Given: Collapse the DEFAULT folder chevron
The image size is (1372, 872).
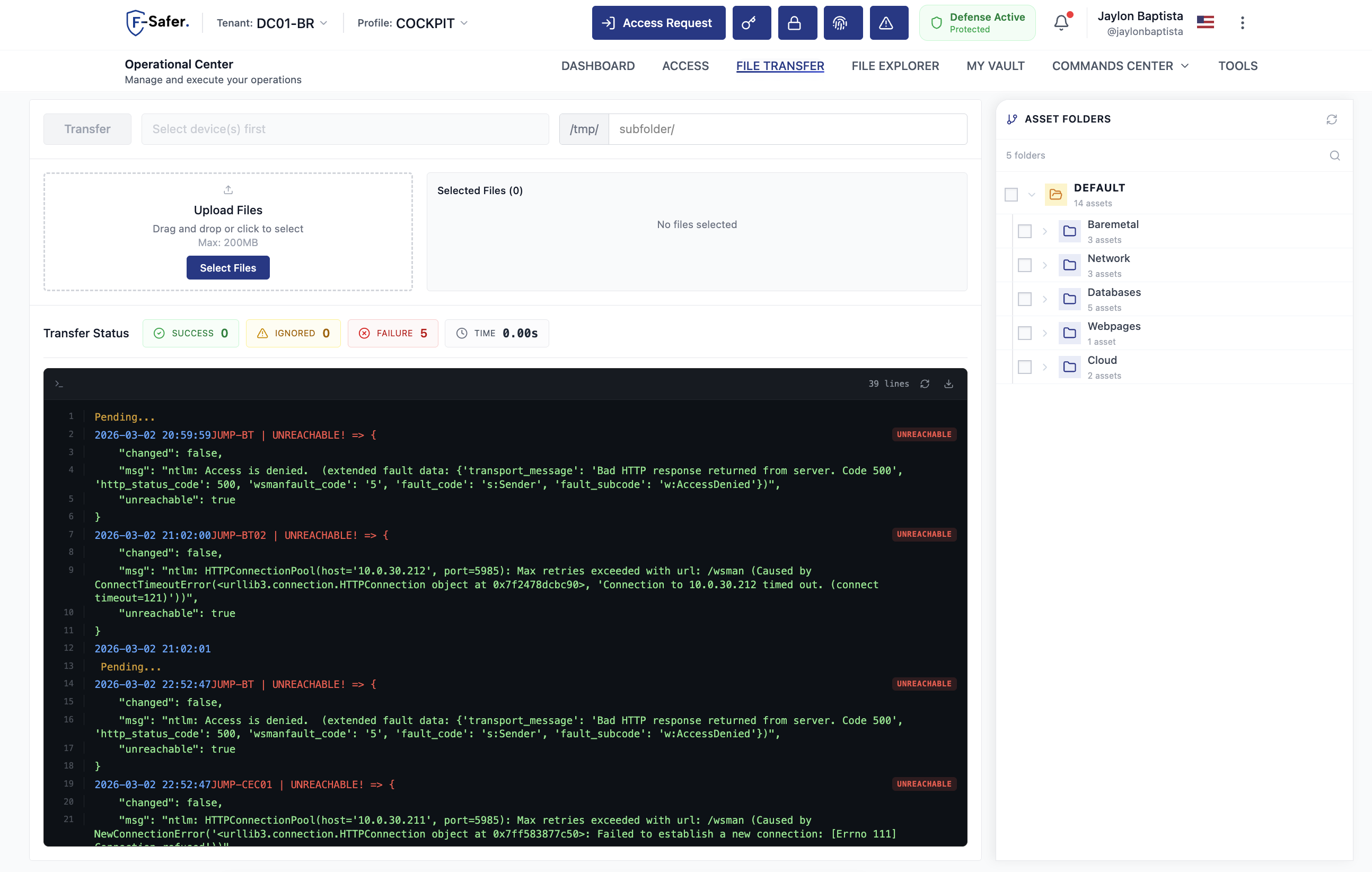Looking at the screenshot, I should pyautogui.click(x=1031, y=194).
